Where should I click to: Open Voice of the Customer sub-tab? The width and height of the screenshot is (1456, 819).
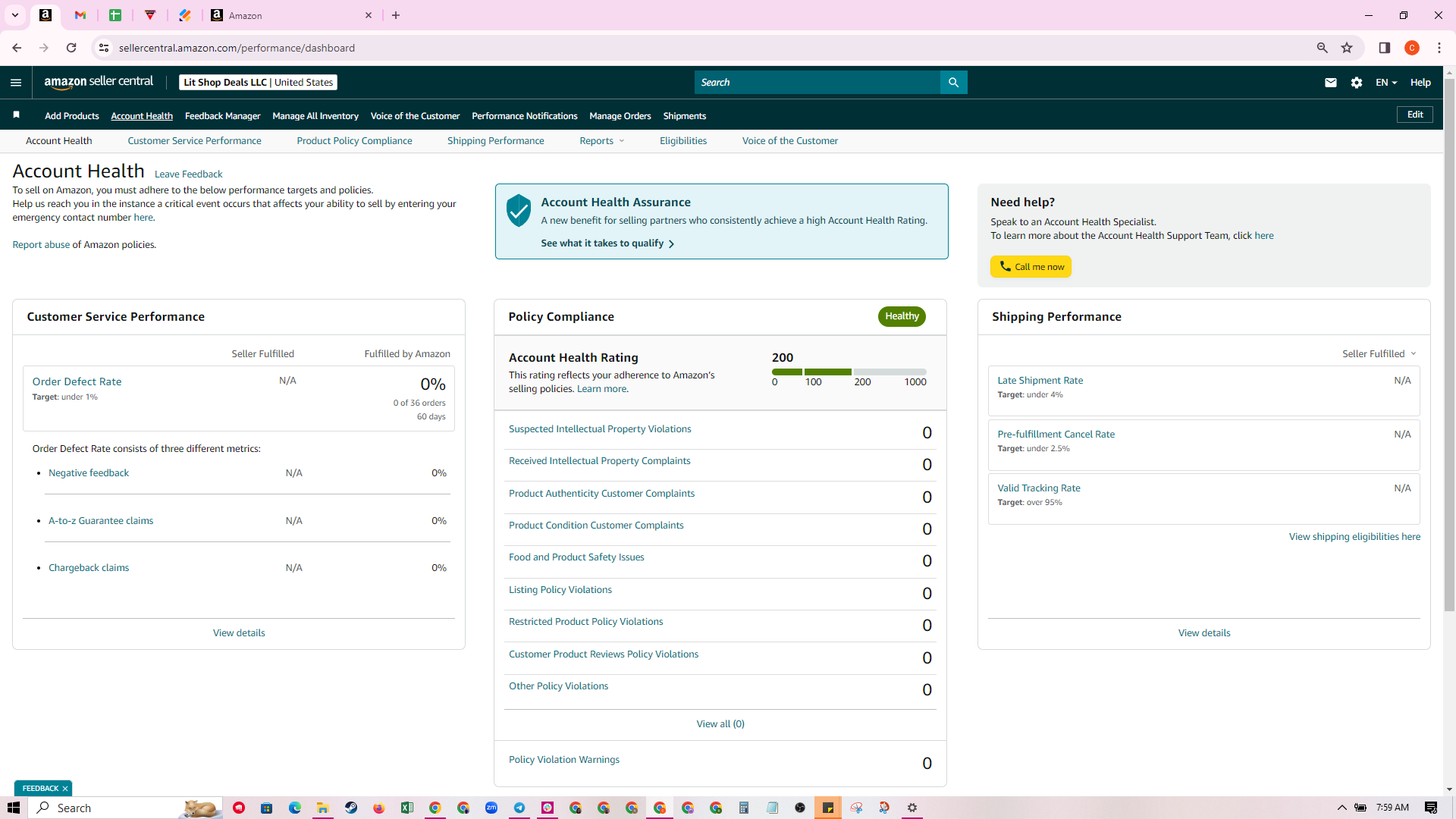pos(790,141)
